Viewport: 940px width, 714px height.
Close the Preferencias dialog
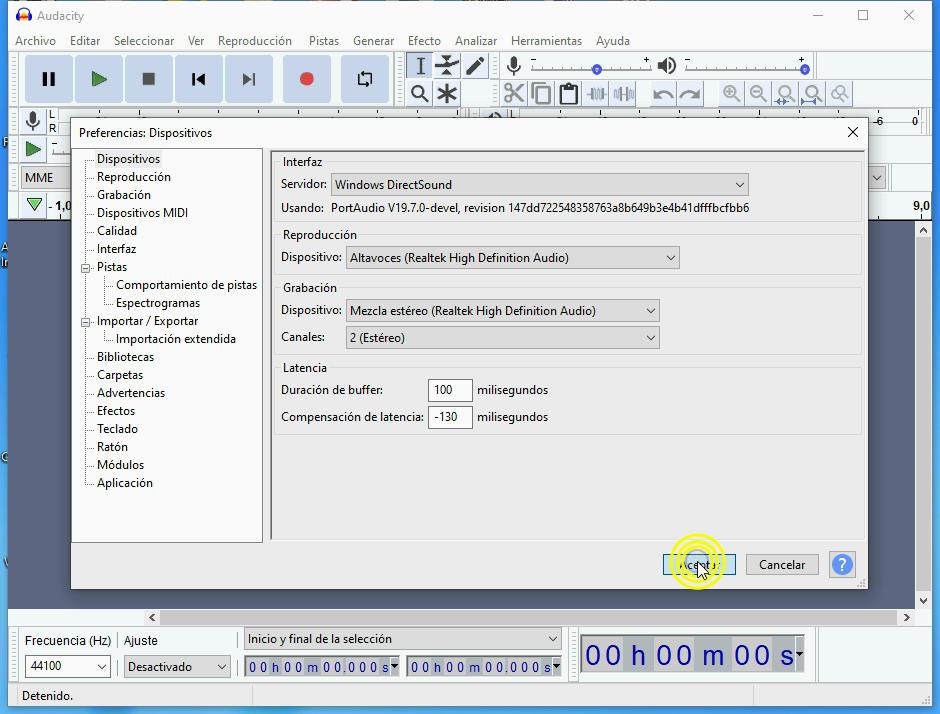pyautogui.click(x=852, y=132)
